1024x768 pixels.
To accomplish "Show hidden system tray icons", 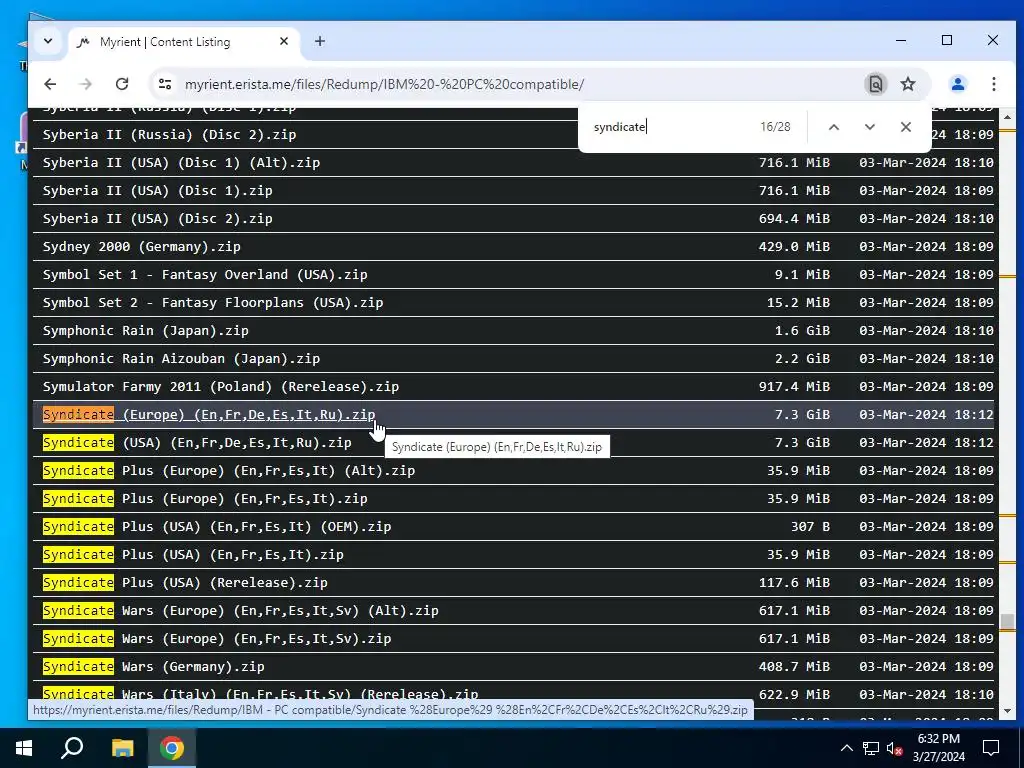I will point(846,748).
